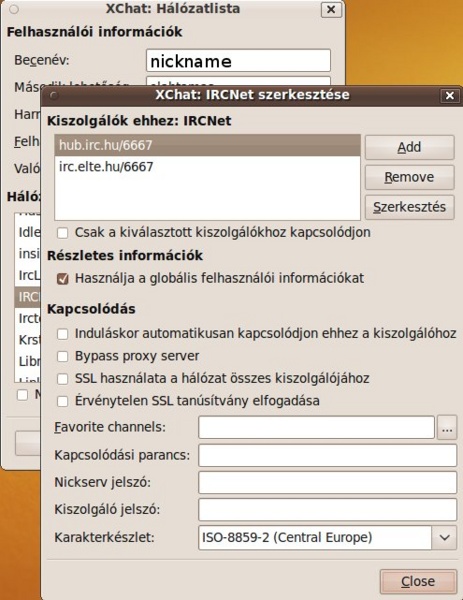Select the highlighted IRCNet row in Hálózatlista
The height and width of the screenshot is (600, 463).
(28, 297)
